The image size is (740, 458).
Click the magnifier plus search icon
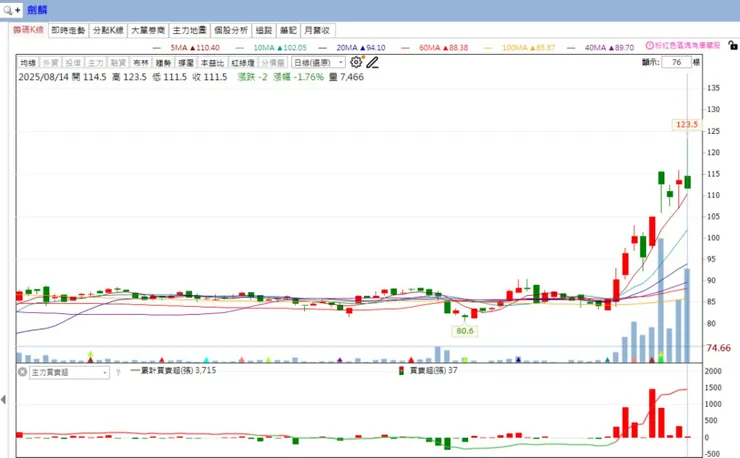(x=11, y=9)
